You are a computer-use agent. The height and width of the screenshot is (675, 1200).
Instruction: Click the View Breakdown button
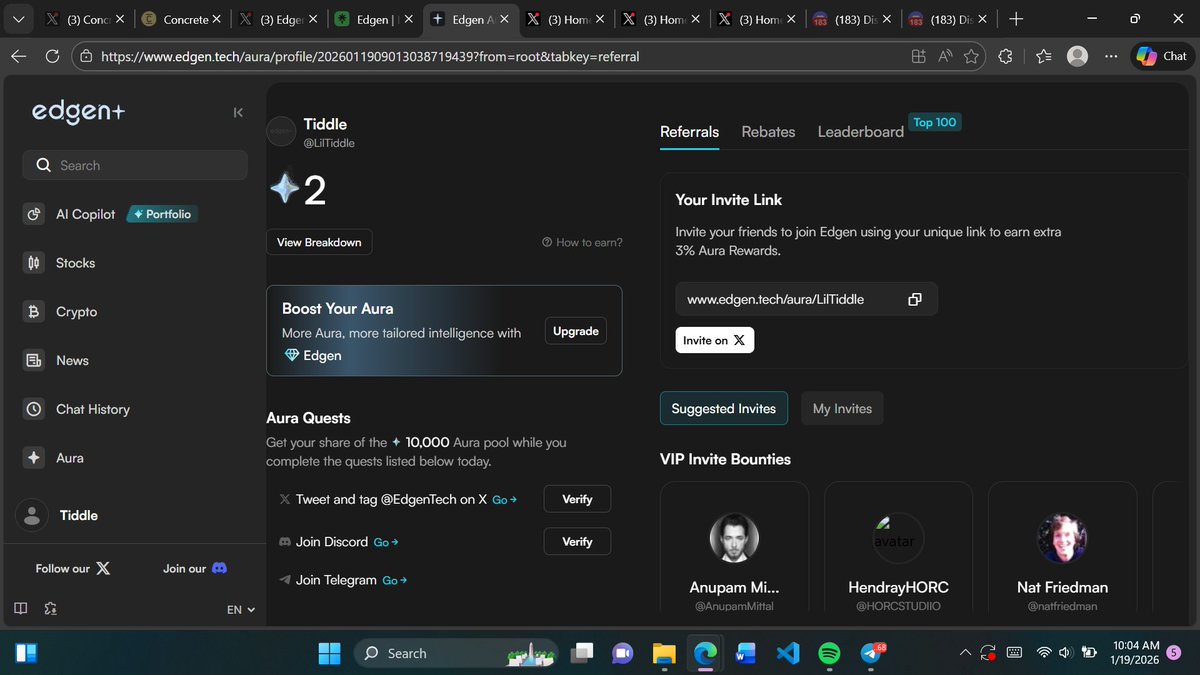click(319, 242)
